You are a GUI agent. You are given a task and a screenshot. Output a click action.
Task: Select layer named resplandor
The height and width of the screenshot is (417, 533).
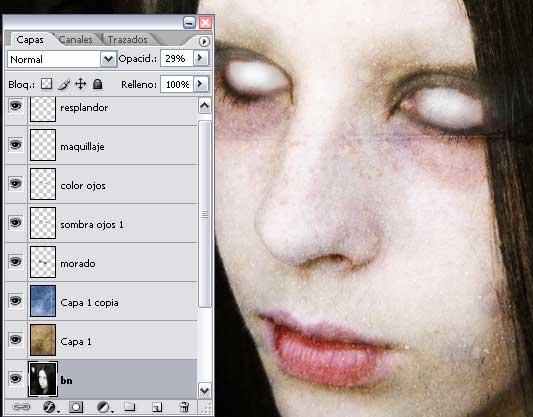click(x=84, y=108)
